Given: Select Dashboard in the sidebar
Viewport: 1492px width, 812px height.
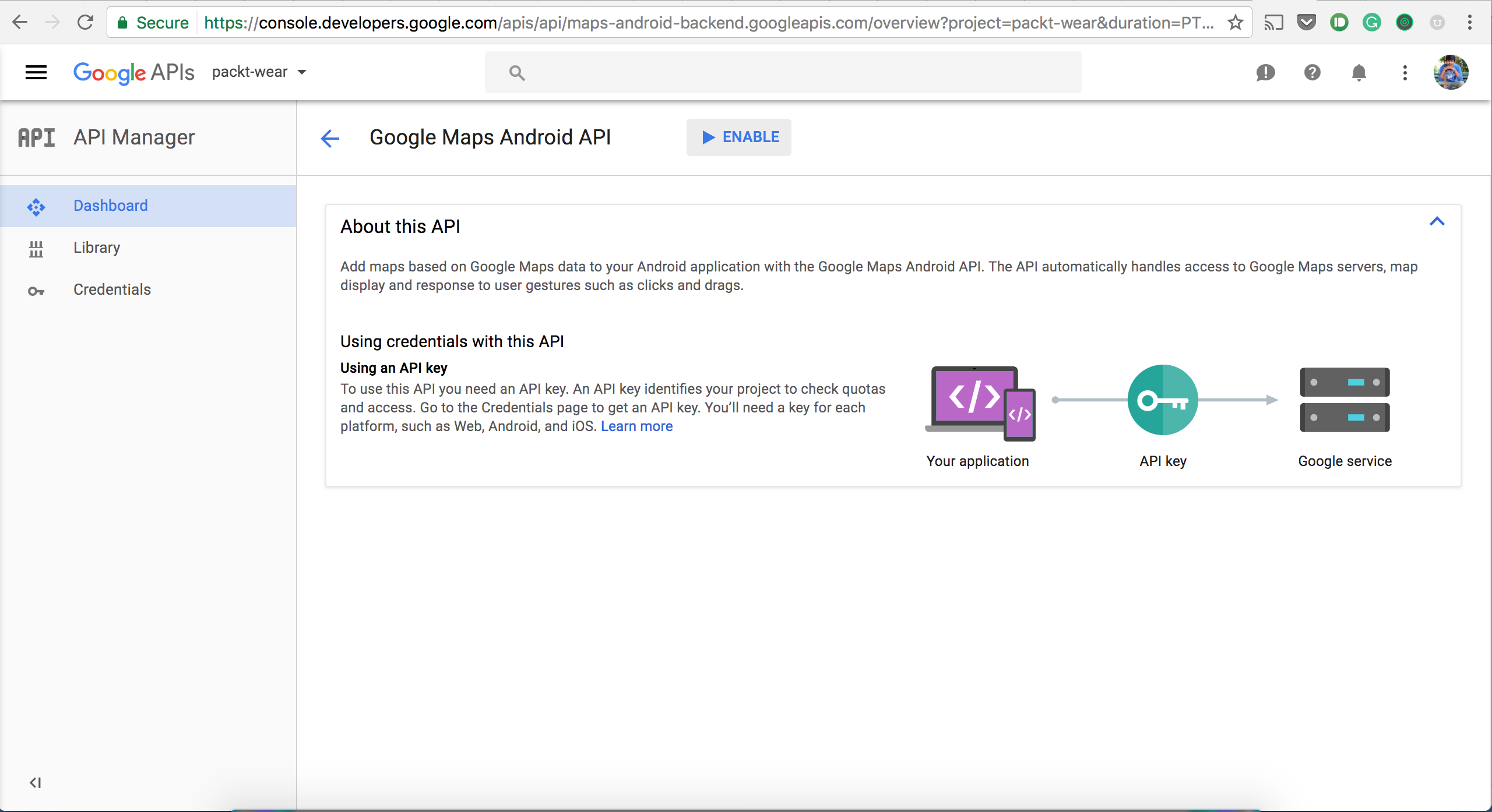Looking at the screenshot, I should (148, 206).
